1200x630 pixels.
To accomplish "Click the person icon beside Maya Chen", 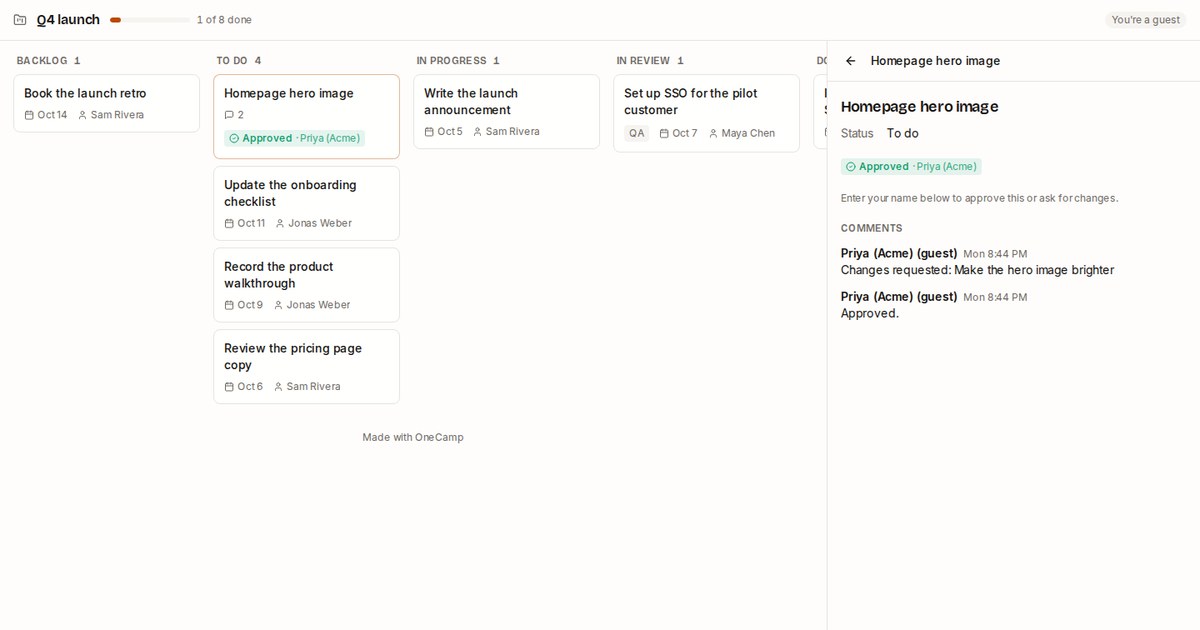I will [x=714, y=133].
